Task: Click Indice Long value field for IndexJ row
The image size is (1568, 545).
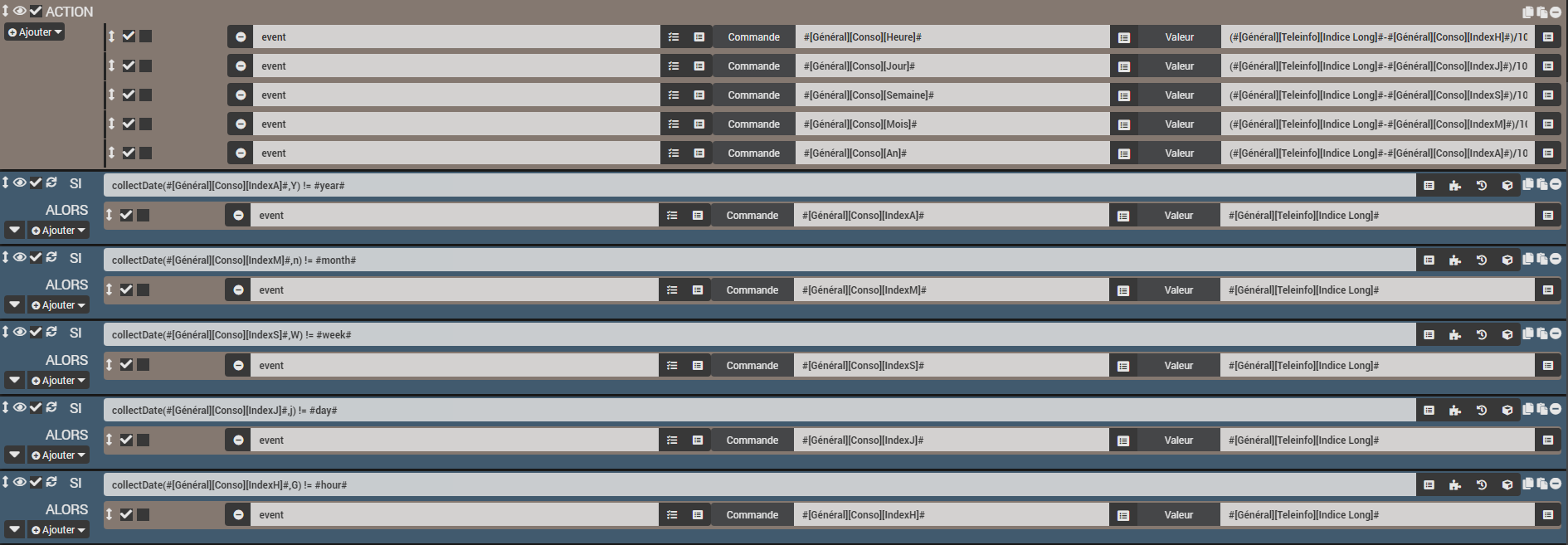Action: click(1377, 440)
